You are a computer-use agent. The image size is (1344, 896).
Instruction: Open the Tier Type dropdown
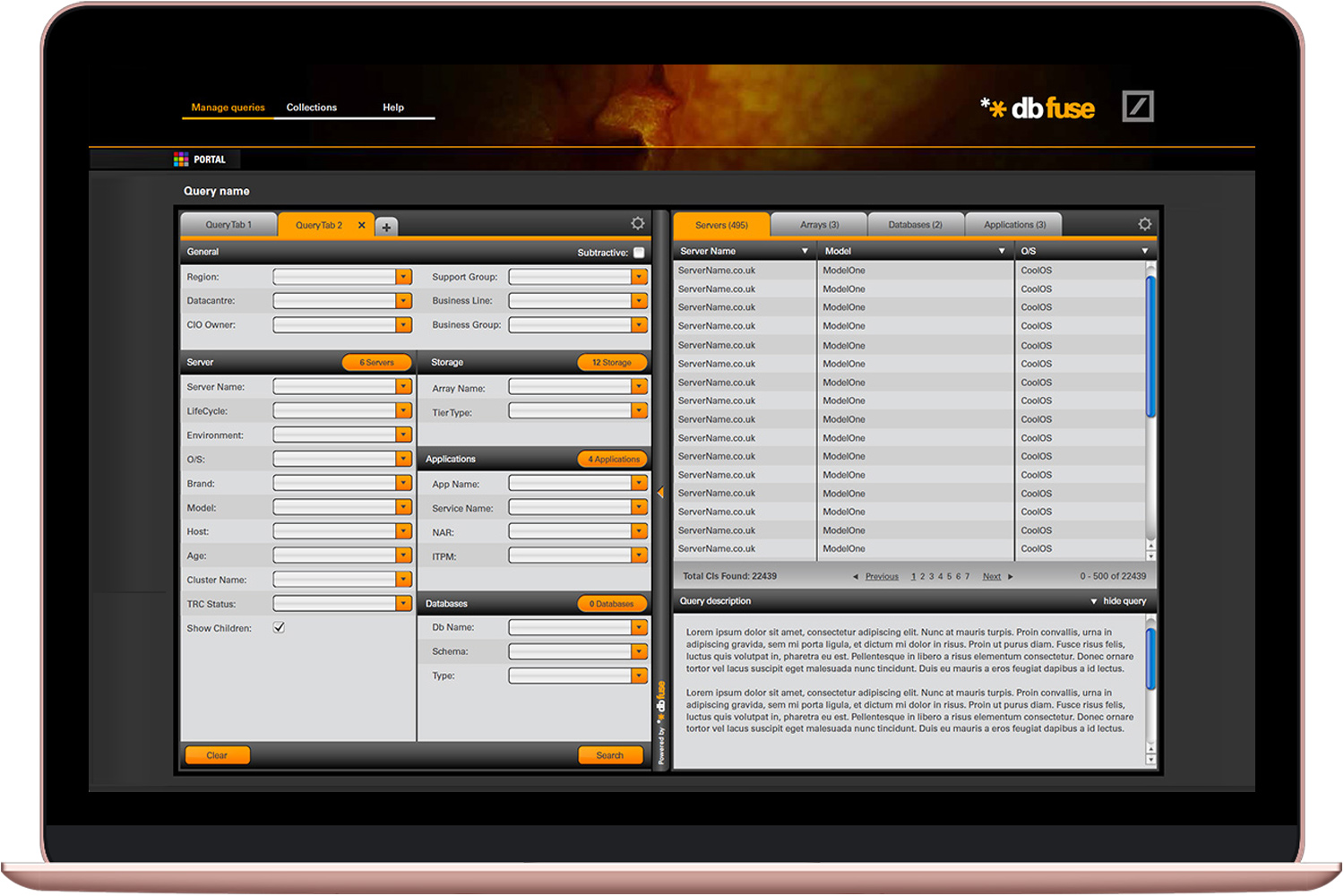[640, 410]
